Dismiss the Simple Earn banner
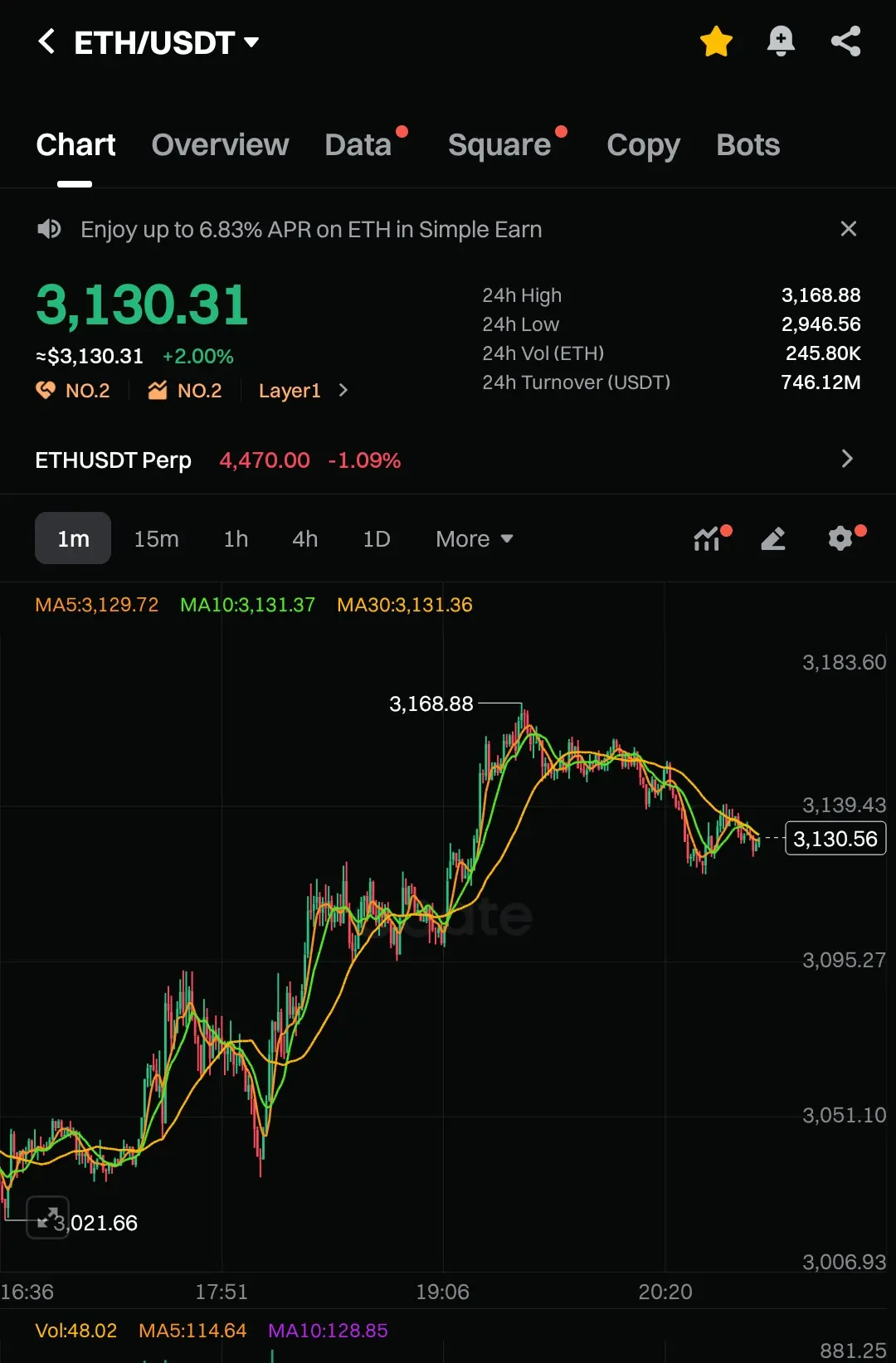The image size is (896, 1363). (x=848, y=229)
